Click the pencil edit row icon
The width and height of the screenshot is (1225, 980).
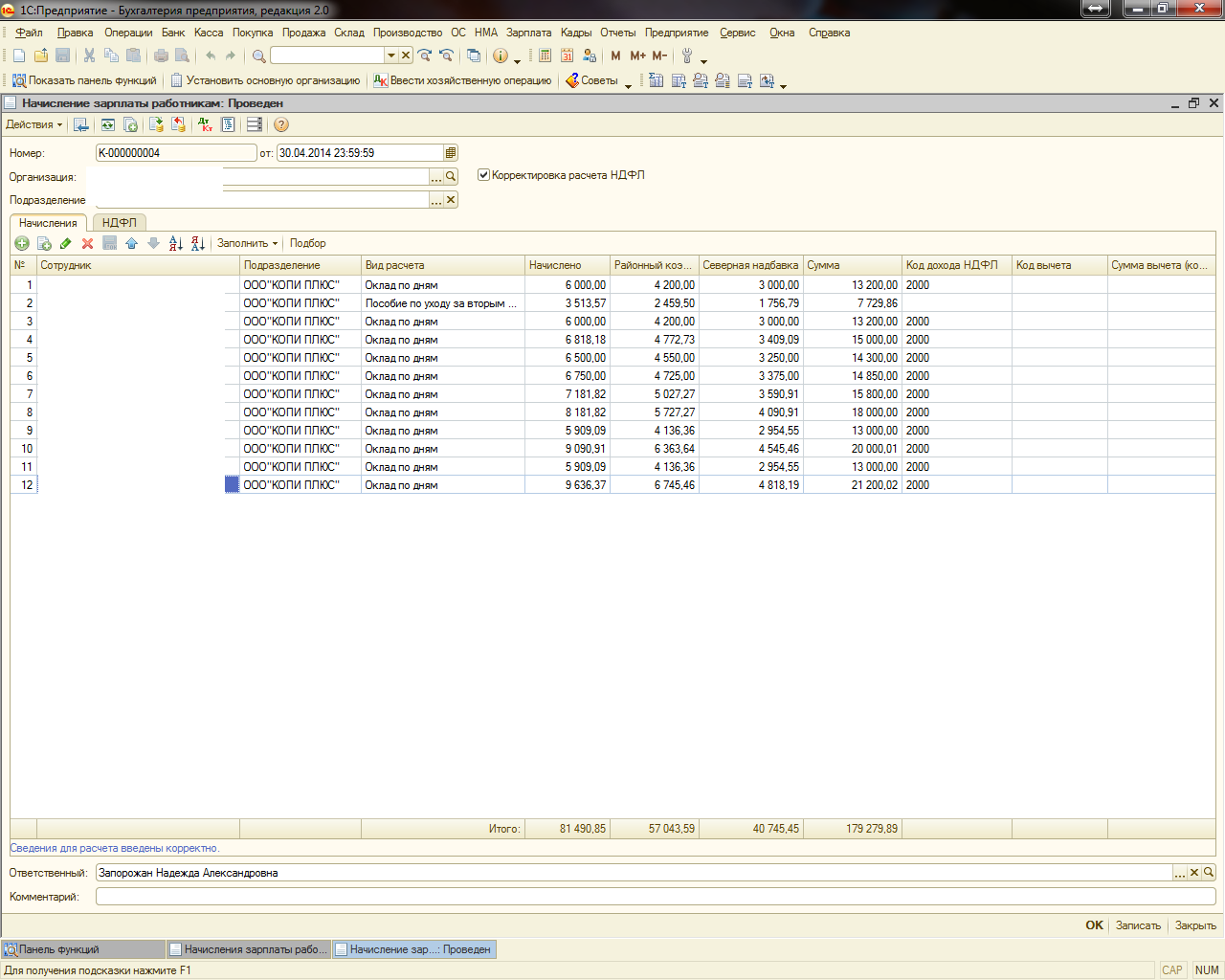pyautogui.click(x=66, y=244)
